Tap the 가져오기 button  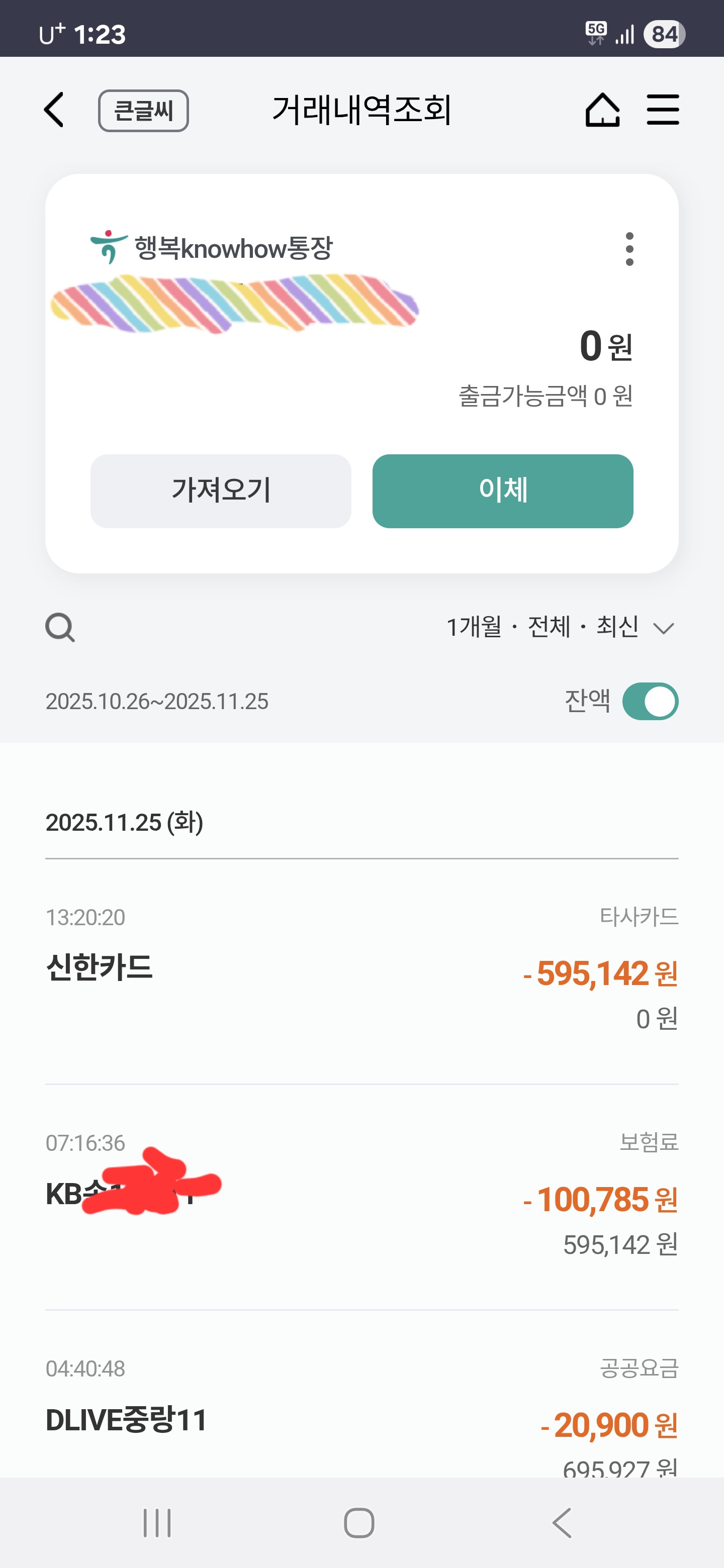220,491
